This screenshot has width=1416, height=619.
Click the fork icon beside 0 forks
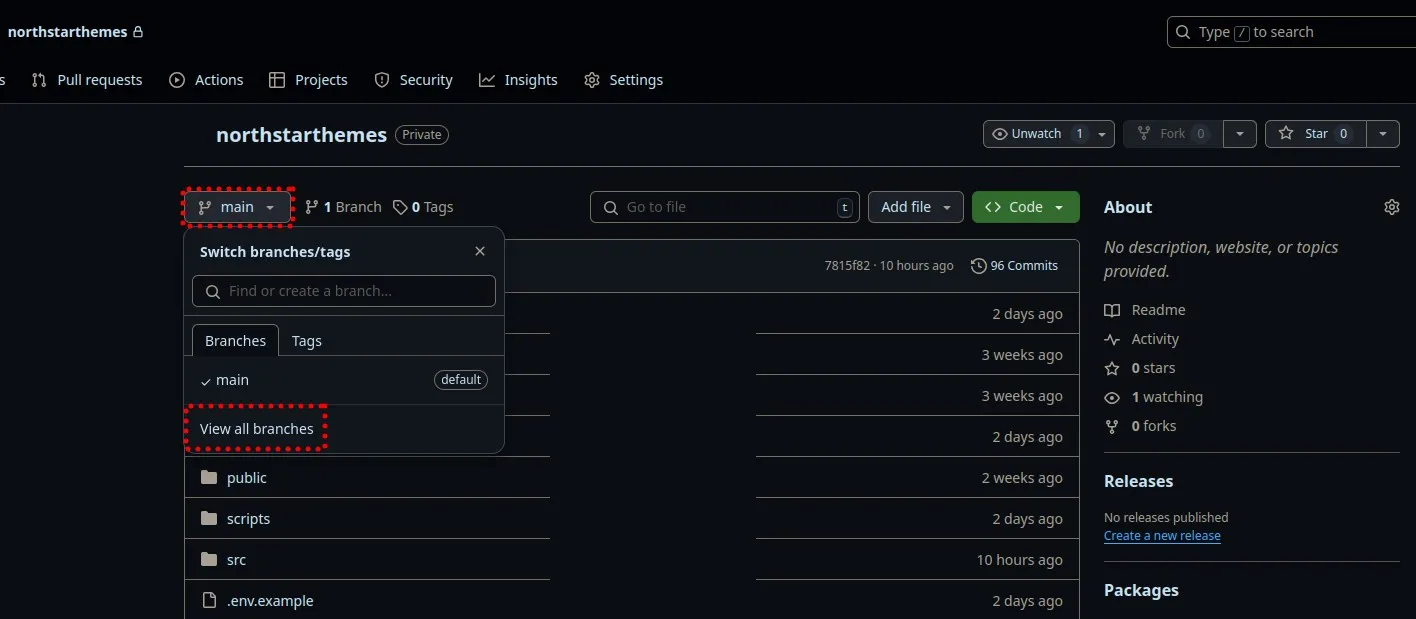[x=1112, y=426]
